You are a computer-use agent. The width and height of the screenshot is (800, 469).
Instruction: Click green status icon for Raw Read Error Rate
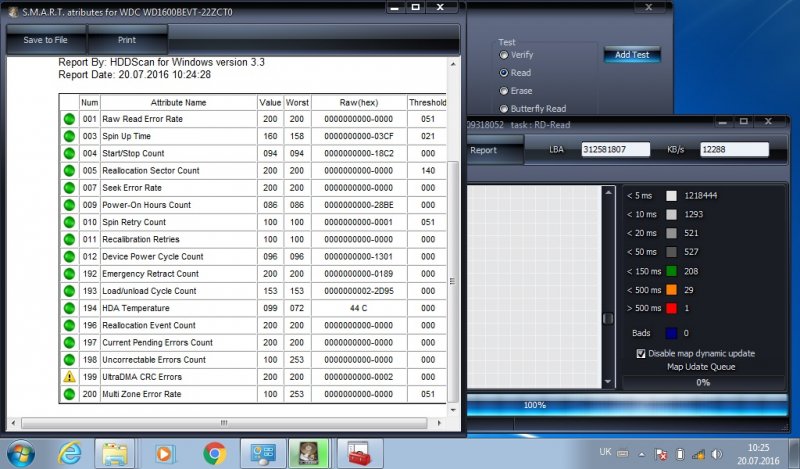pos(70,119)
